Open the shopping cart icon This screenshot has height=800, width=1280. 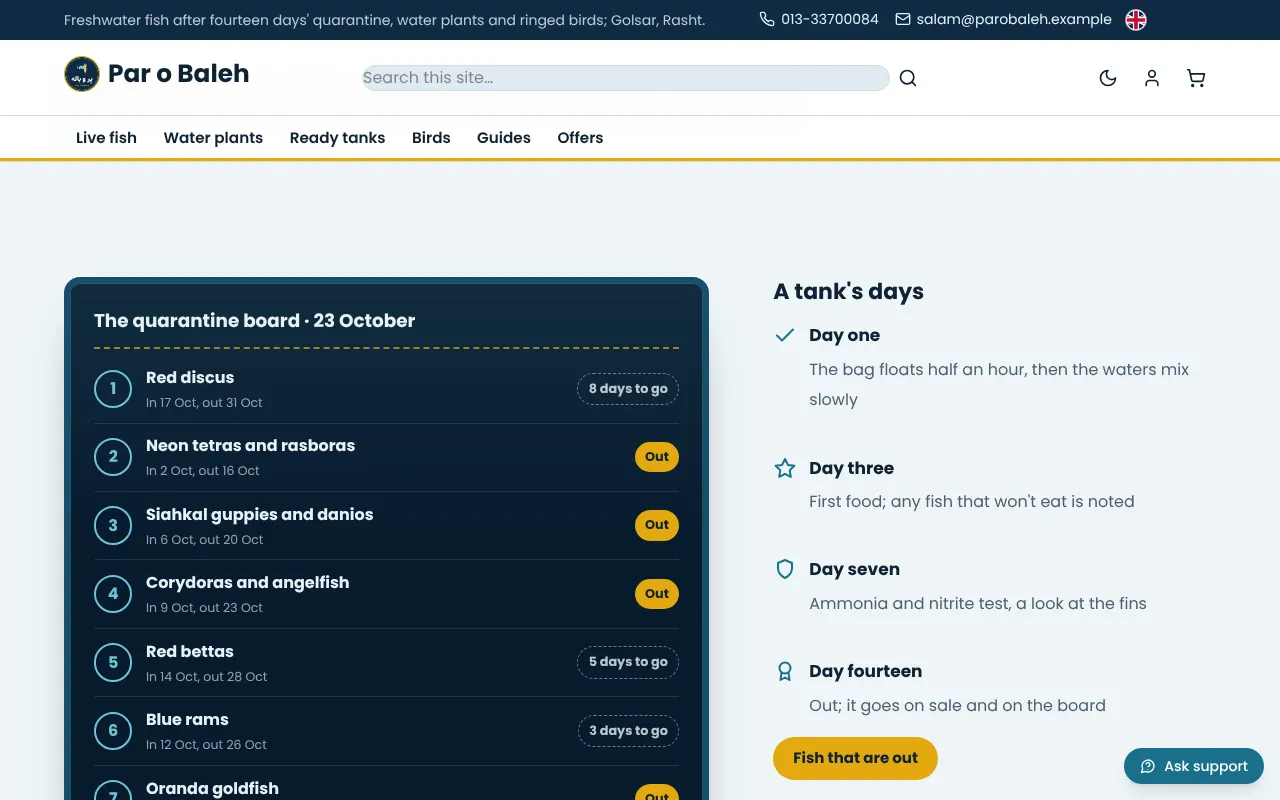click(1196, 78)
